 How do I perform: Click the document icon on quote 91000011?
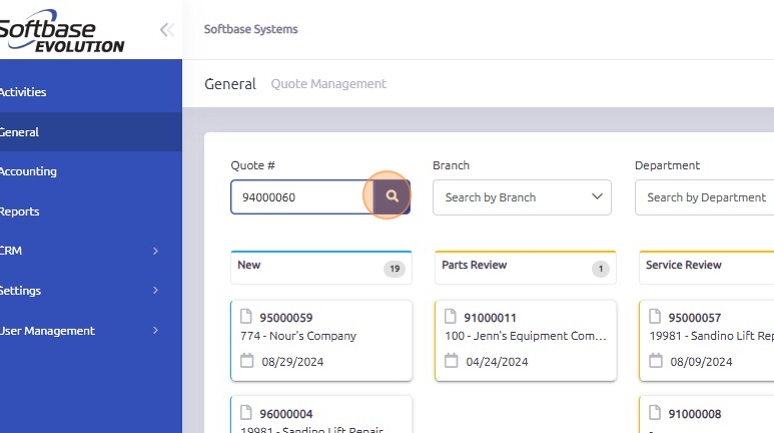click(451, 317)
